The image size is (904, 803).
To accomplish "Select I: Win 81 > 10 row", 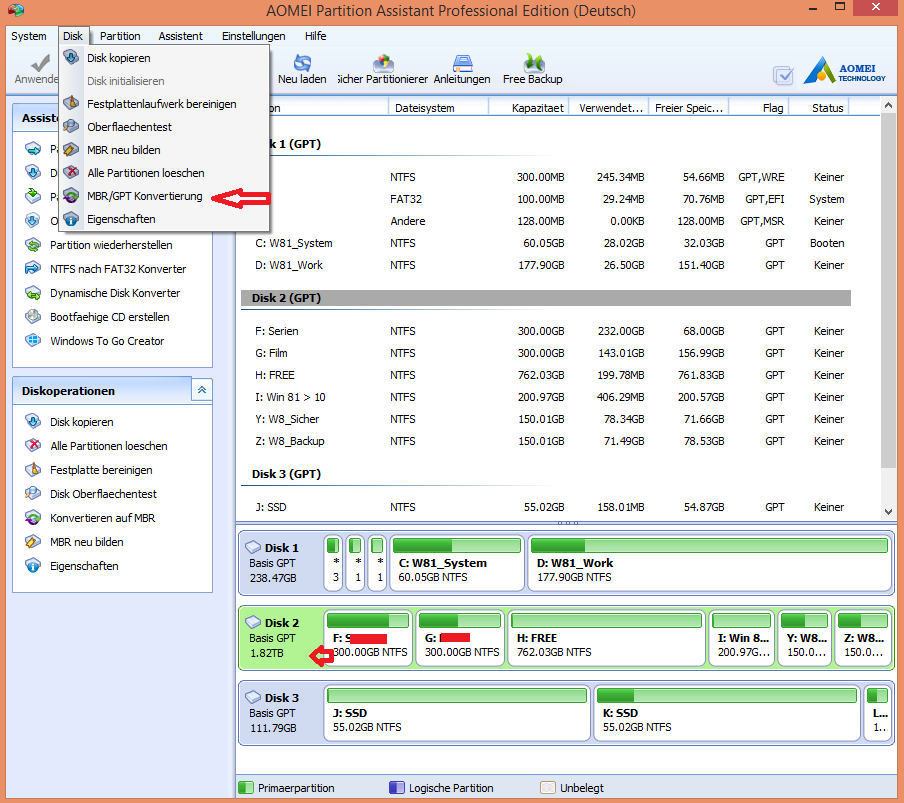I will click(x=545, y=397).
